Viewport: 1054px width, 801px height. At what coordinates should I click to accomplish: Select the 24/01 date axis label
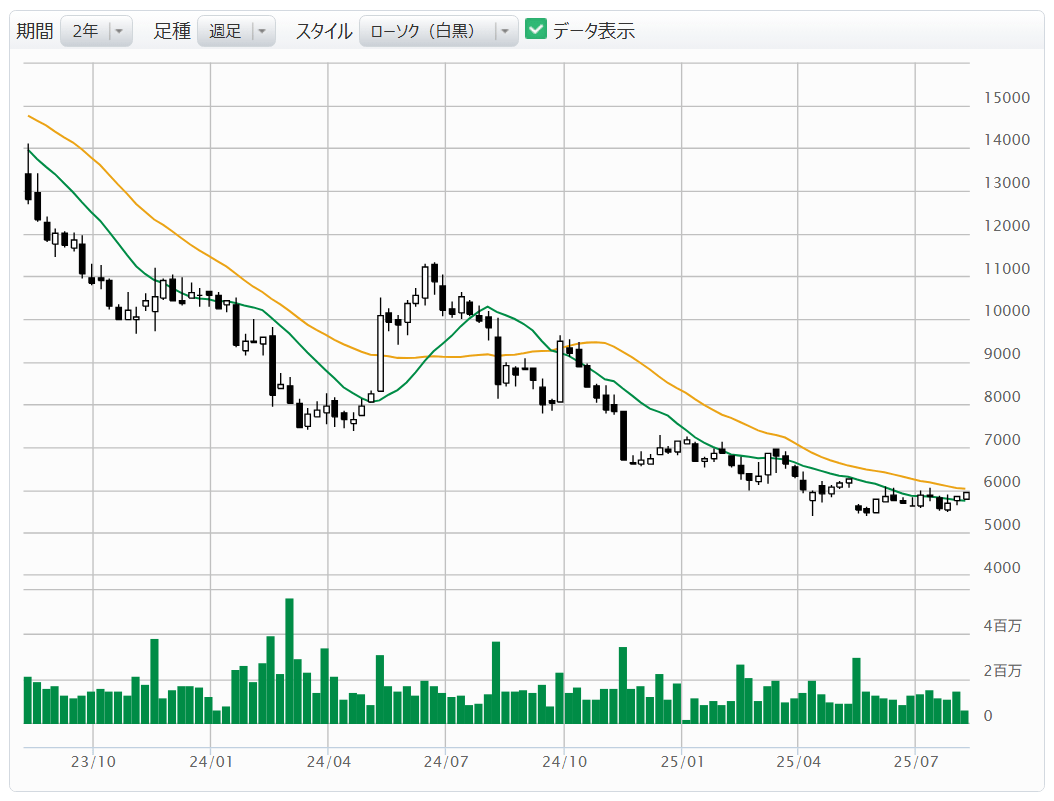210,762
